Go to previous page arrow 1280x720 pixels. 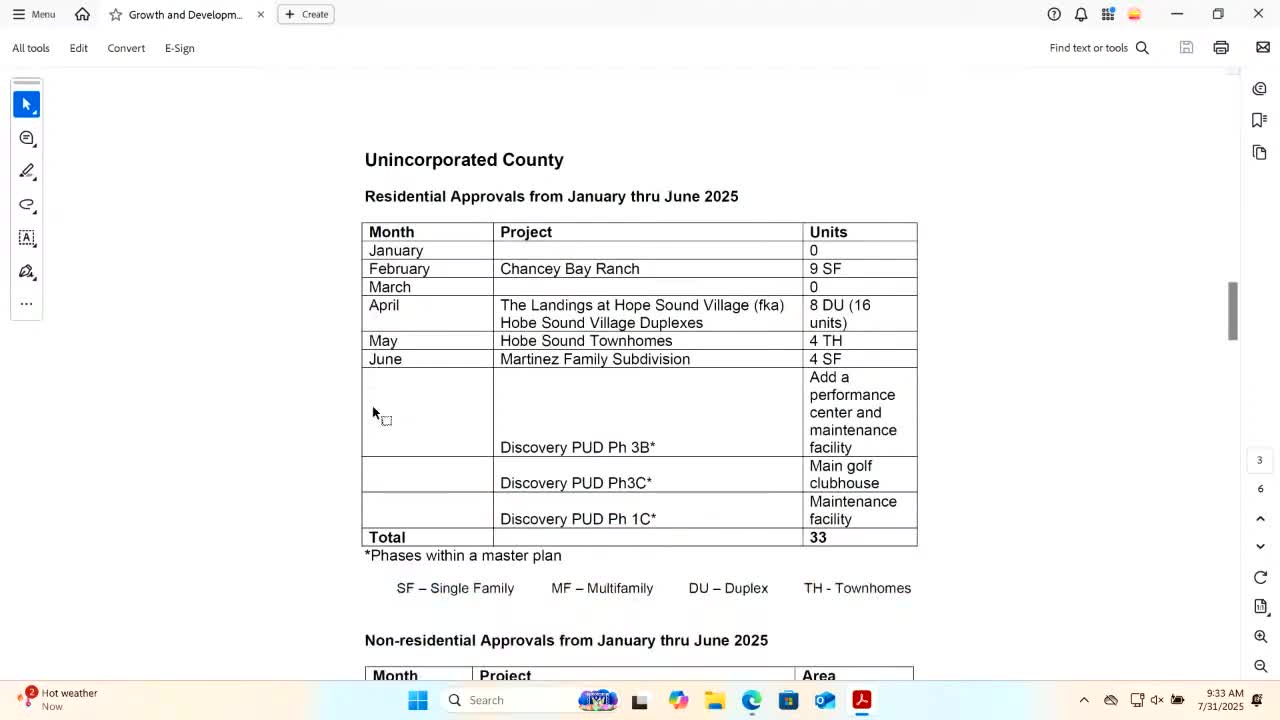click(1260, 519)
